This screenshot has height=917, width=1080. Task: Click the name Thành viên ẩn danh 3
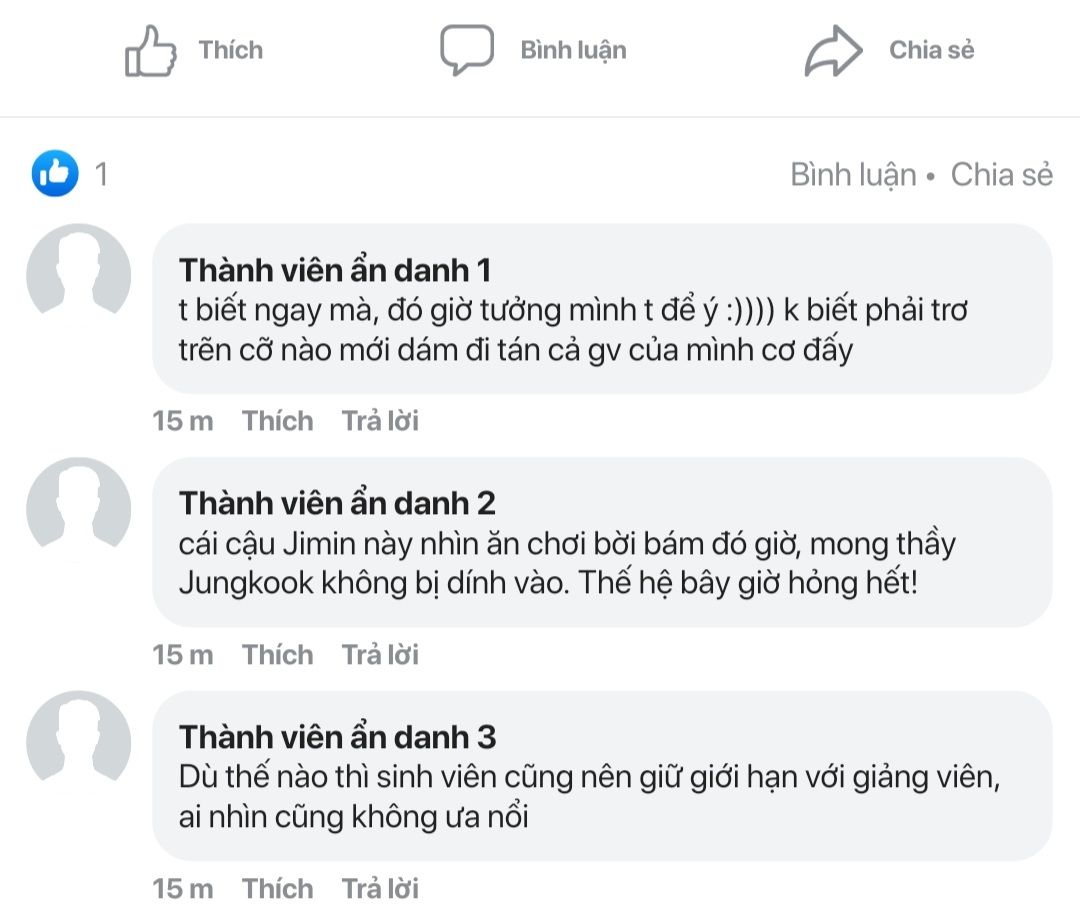[x=337, y=737]
